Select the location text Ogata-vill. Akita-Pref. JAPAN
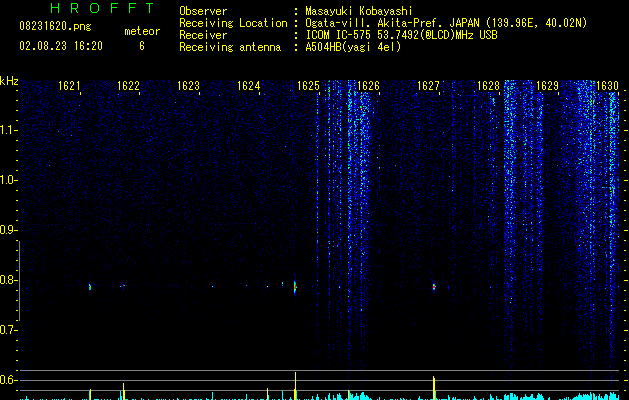Image resolution: width=629 pixels, height=400 pixels. [394, 23]
